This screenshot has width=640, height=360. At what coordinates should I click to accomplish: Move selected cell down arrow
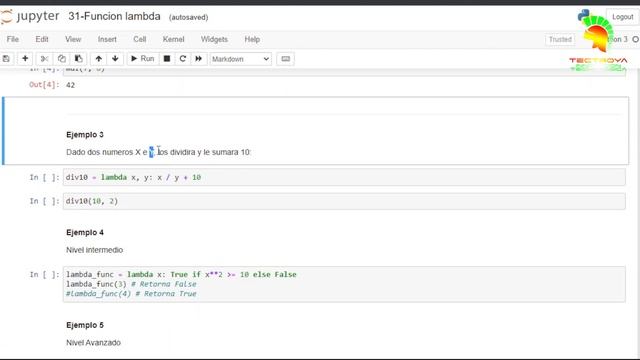(x=115, y=59)
